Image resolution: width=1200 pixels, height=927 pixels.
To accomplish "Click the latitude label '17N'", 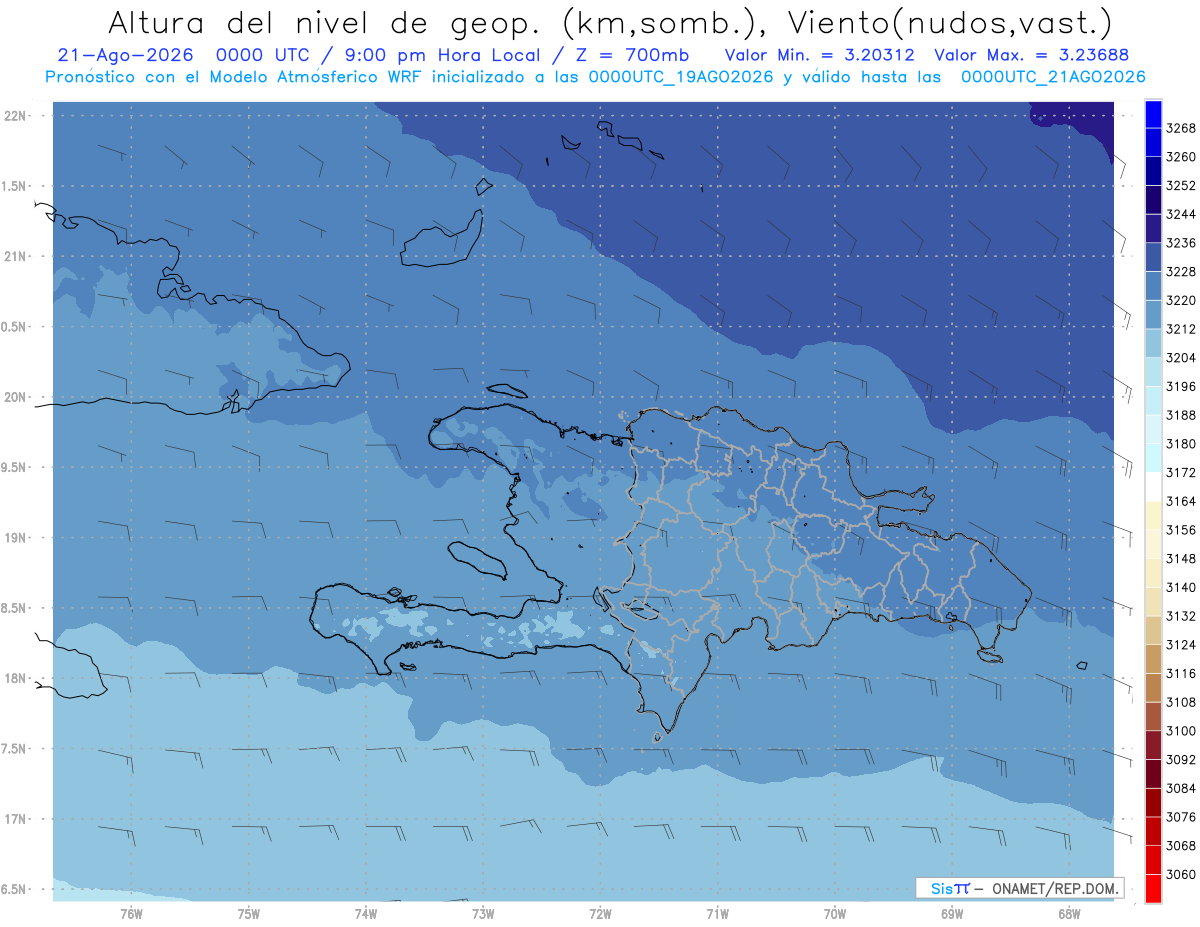I will click(16, 819).
